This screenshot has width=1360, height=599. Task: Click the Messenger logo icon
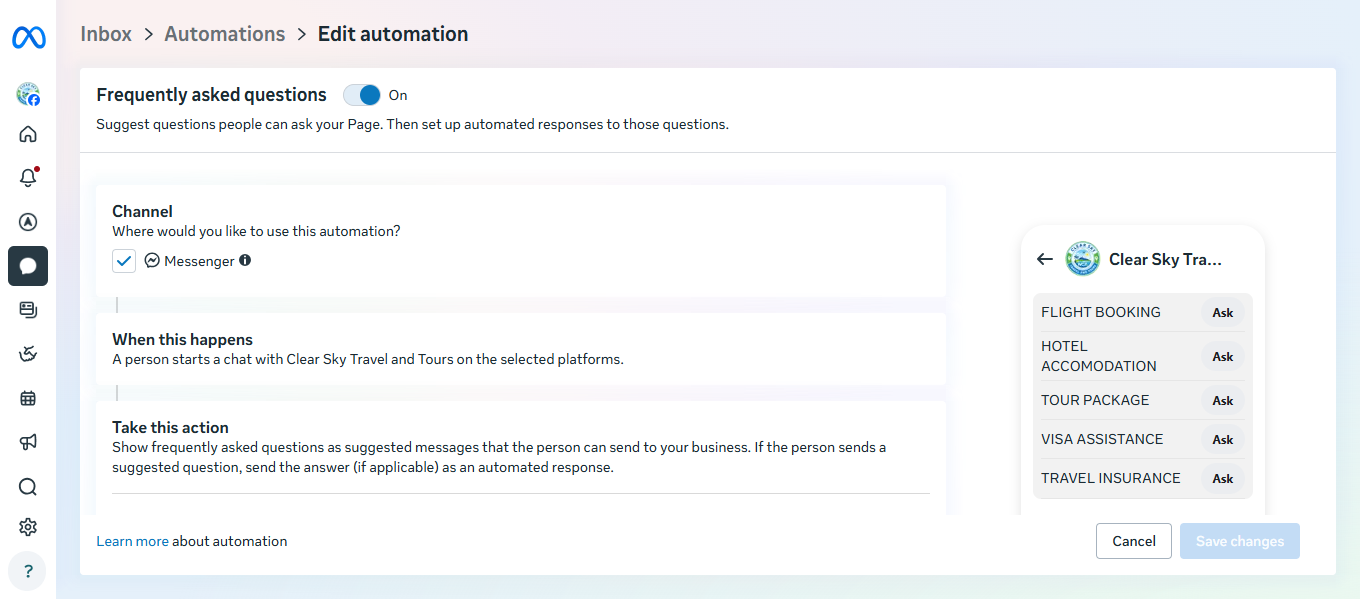tap(152, 261)
